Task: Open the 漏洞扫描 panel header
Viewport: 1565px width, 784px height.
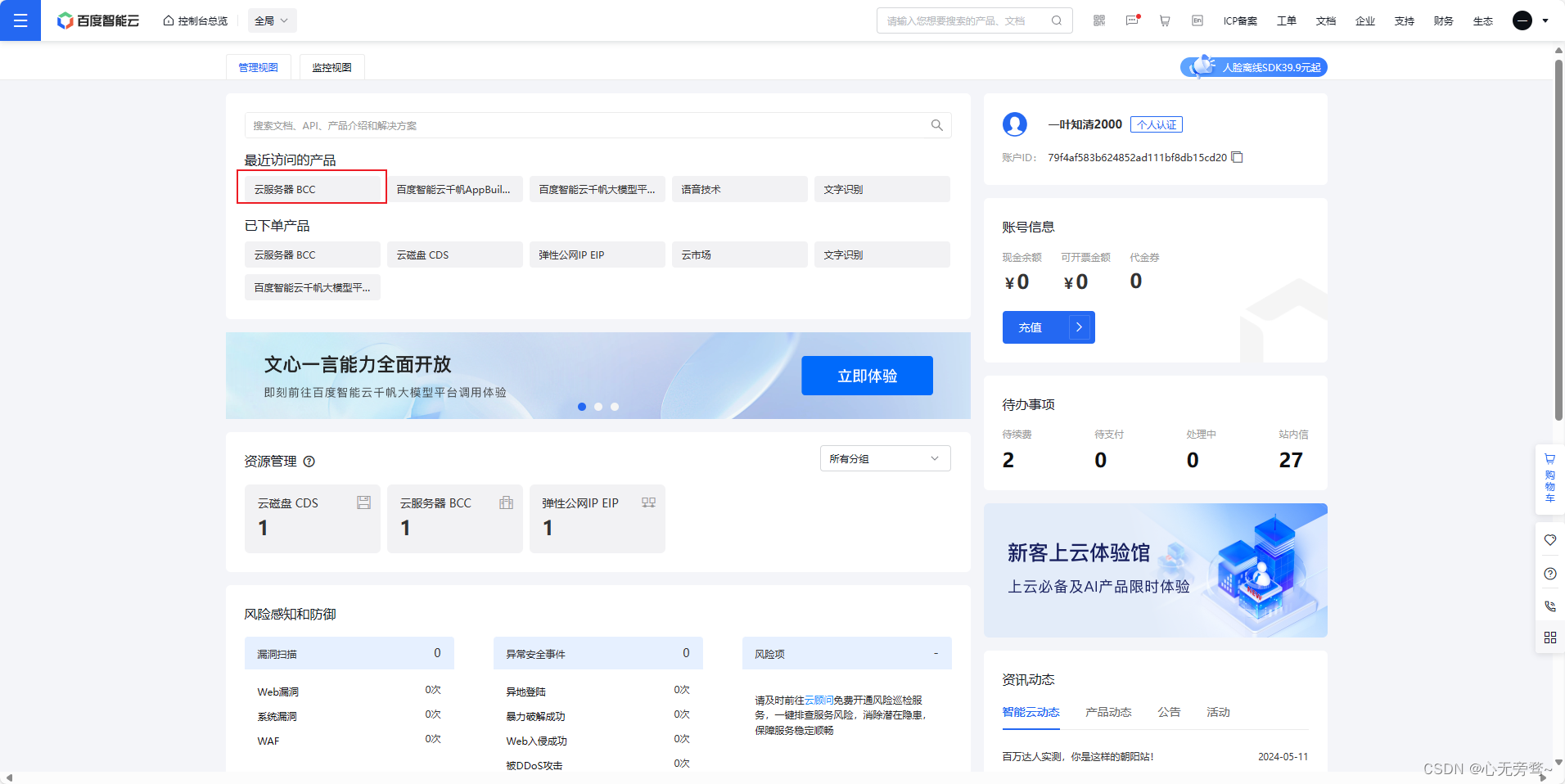Action: [350, 653]
